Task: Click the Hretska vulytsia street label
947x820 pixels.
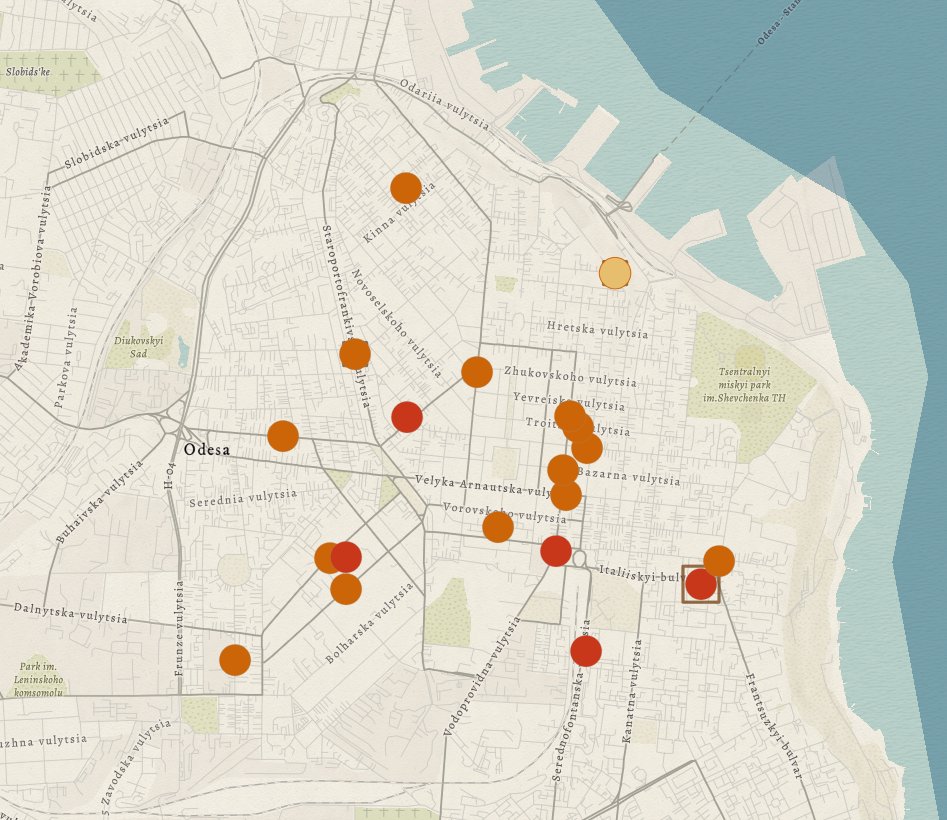Action: pyautogui.click(x=597, y=330)
